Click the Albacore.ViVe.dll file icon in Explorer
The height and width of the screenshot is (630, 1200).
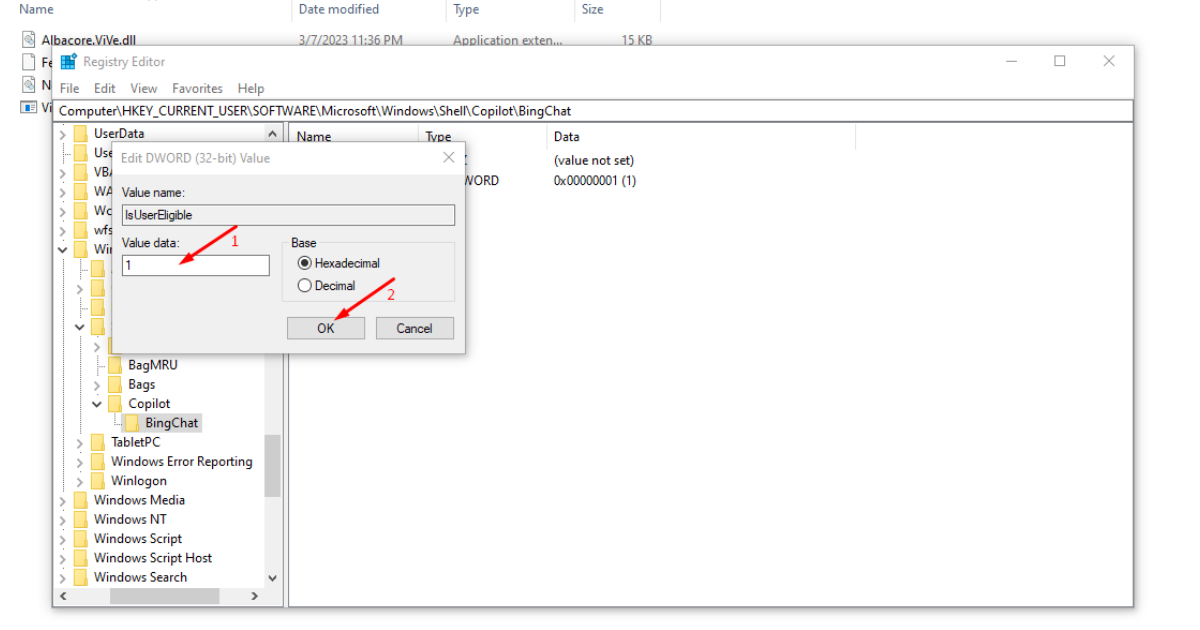click(x=29, y=40)
